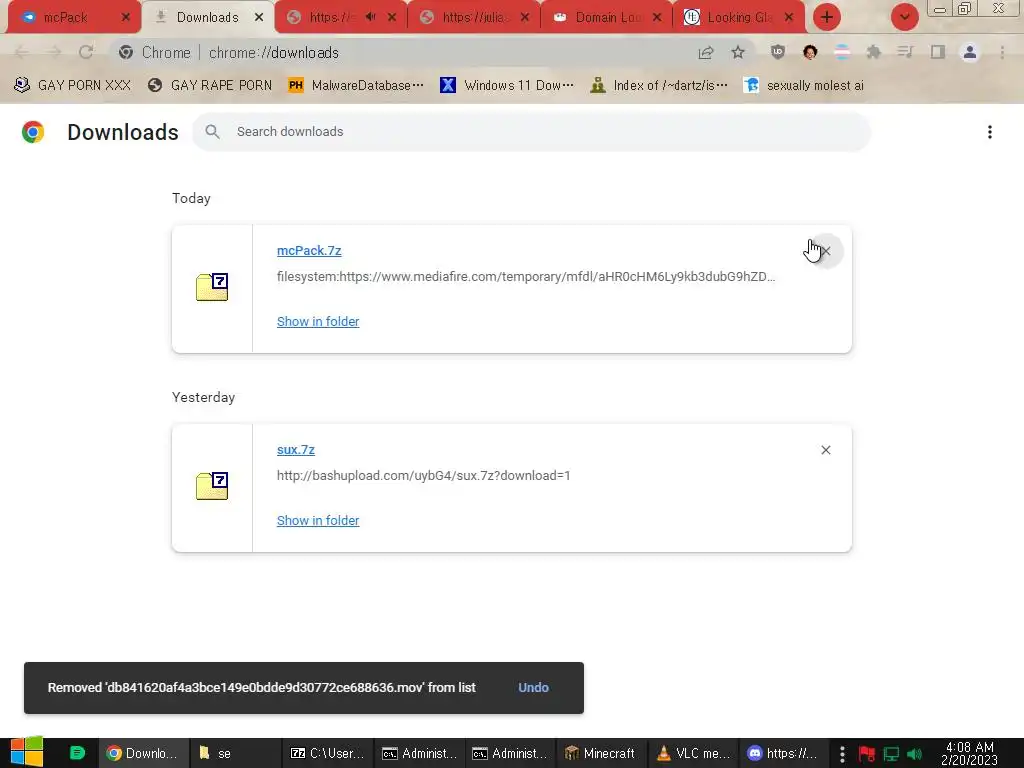
Task: Select the Downloads tab
Action: [x=207, y=17]
